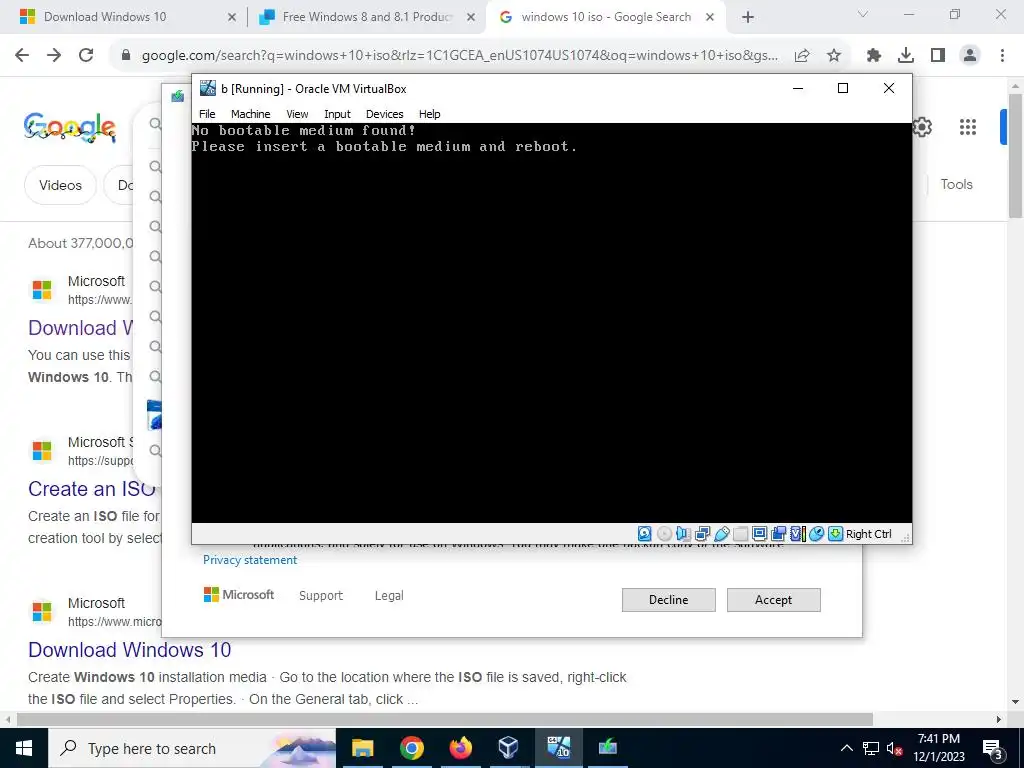Click the muted volume tray icon
This screenshot has width=1024, height=768.
click(894, 748)
